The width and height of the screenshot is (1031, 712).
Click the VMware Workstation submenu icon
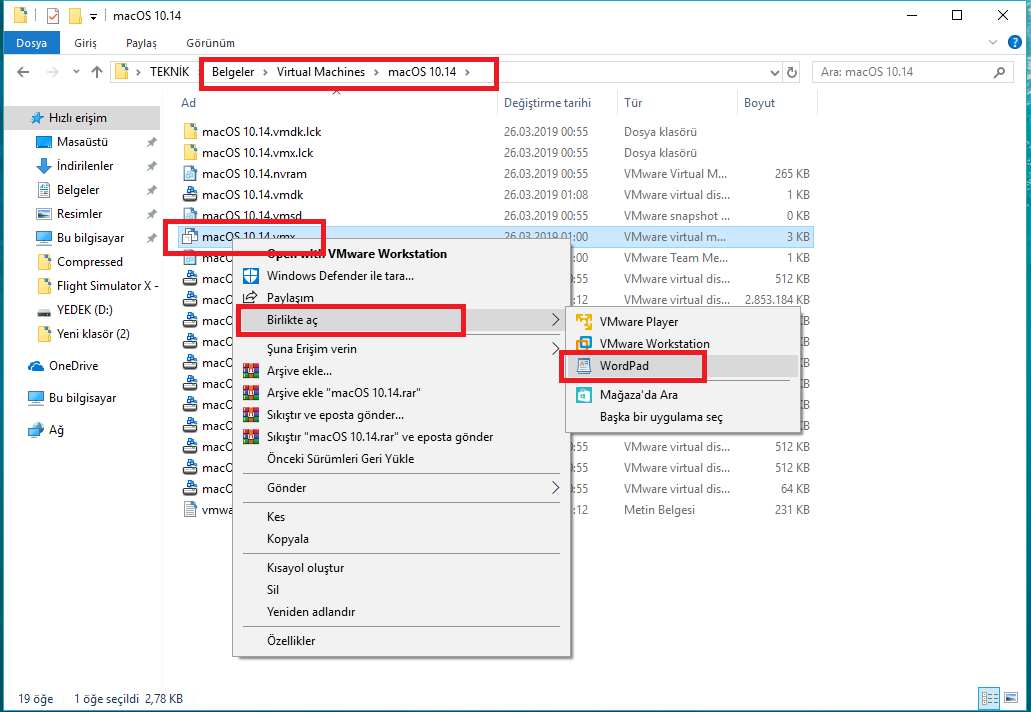[x=584, y=344]
